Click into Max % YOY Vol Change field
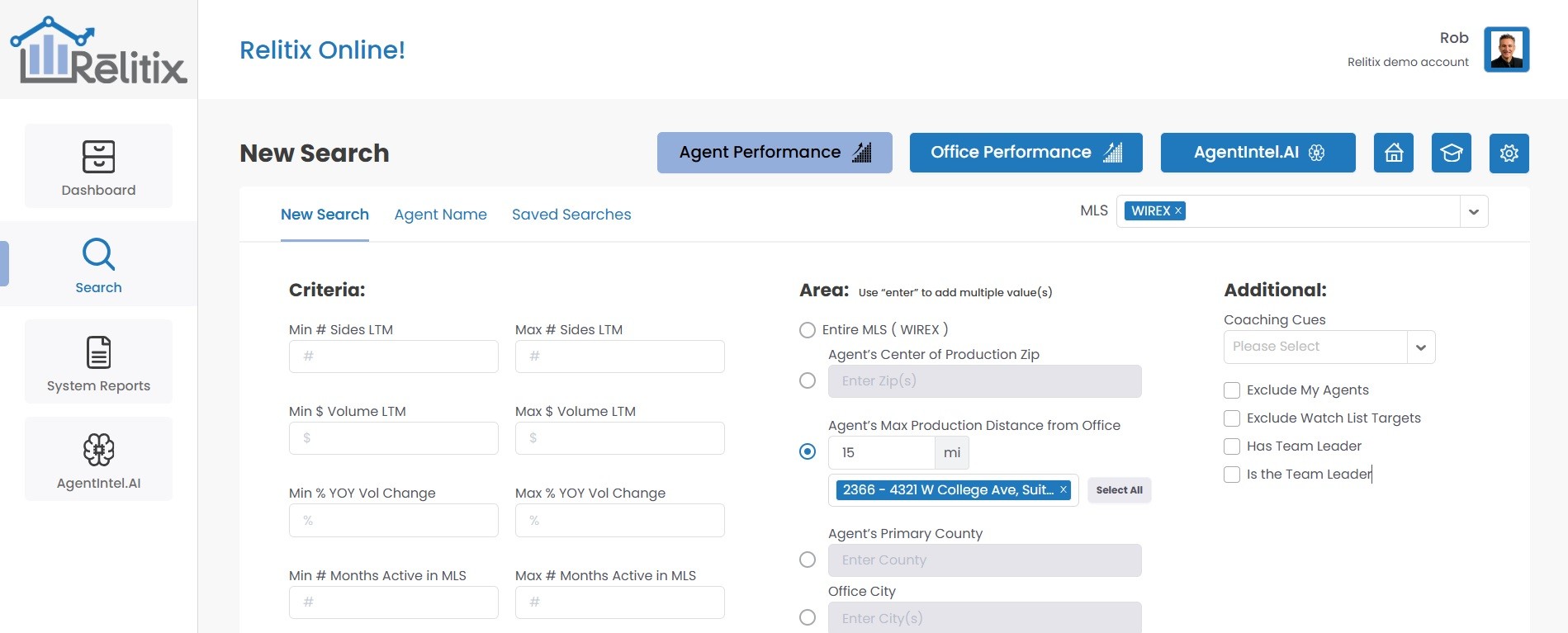 click(620, 521)
